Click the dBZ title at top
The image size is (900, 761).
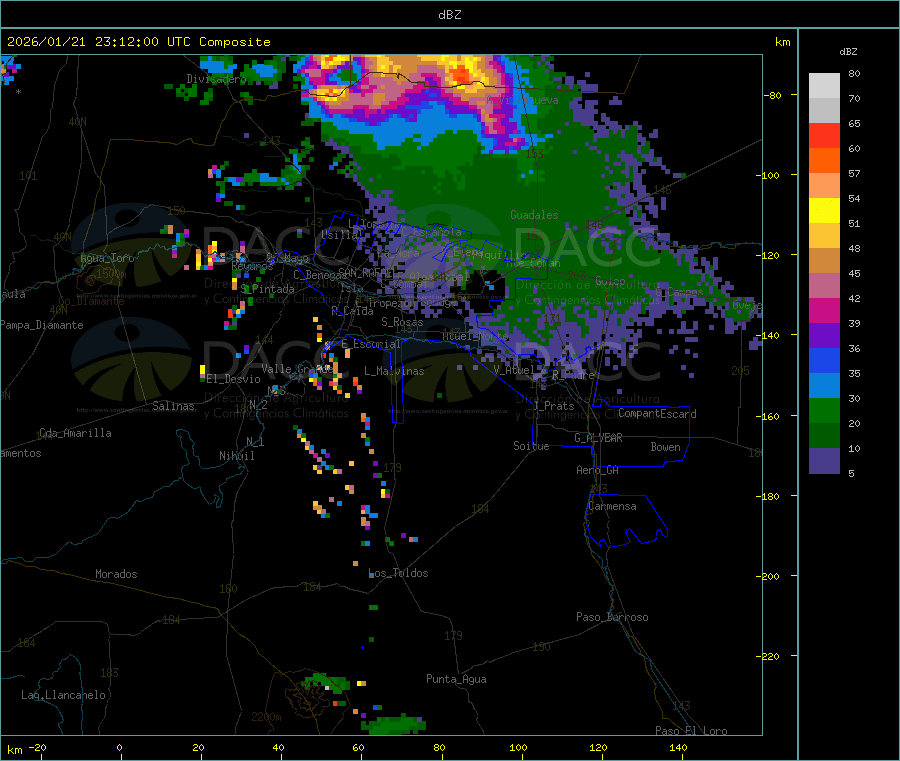tap(449, 15)
